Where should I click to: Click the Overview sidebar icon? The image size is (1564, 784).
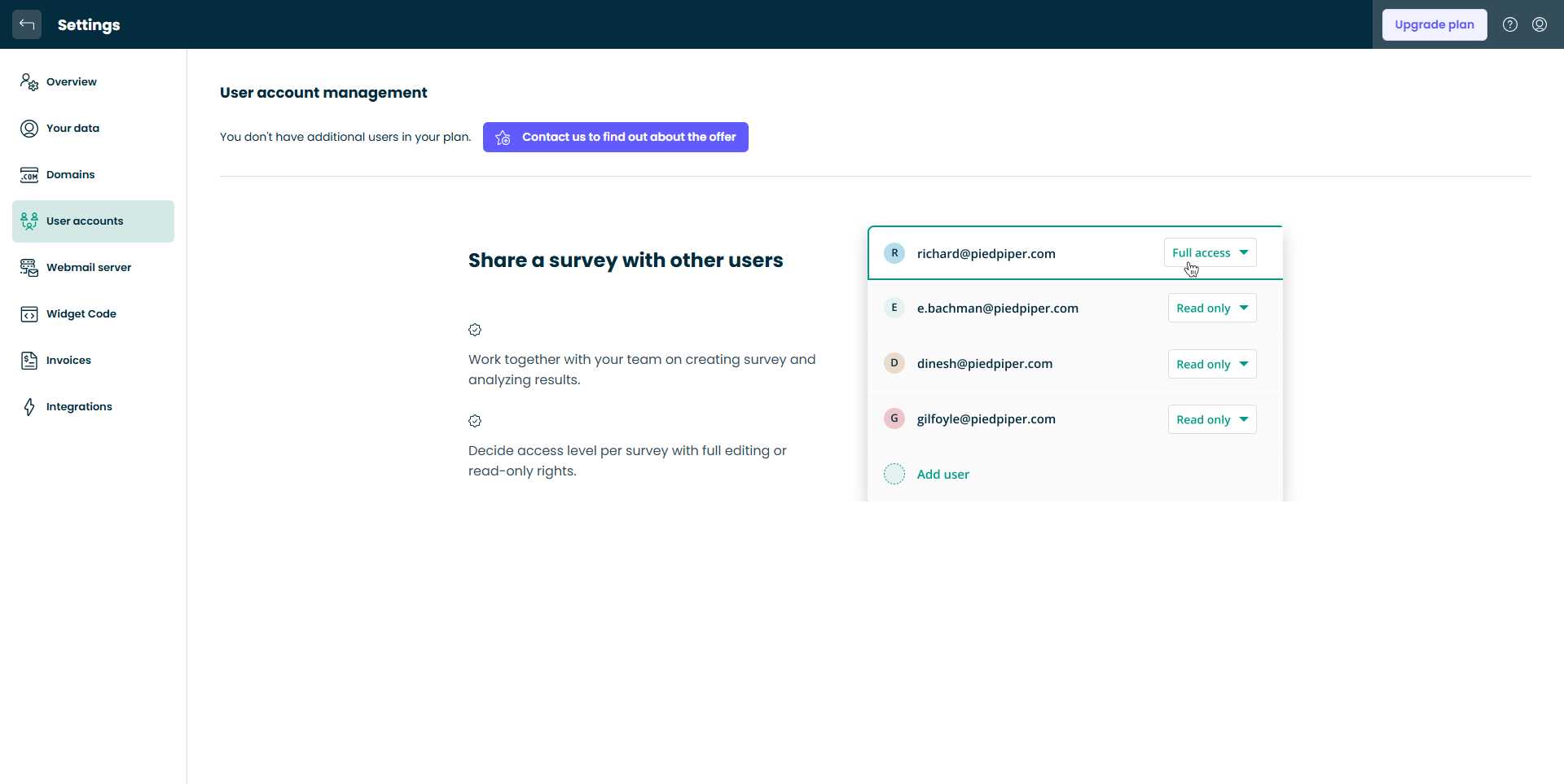point(29,82)
